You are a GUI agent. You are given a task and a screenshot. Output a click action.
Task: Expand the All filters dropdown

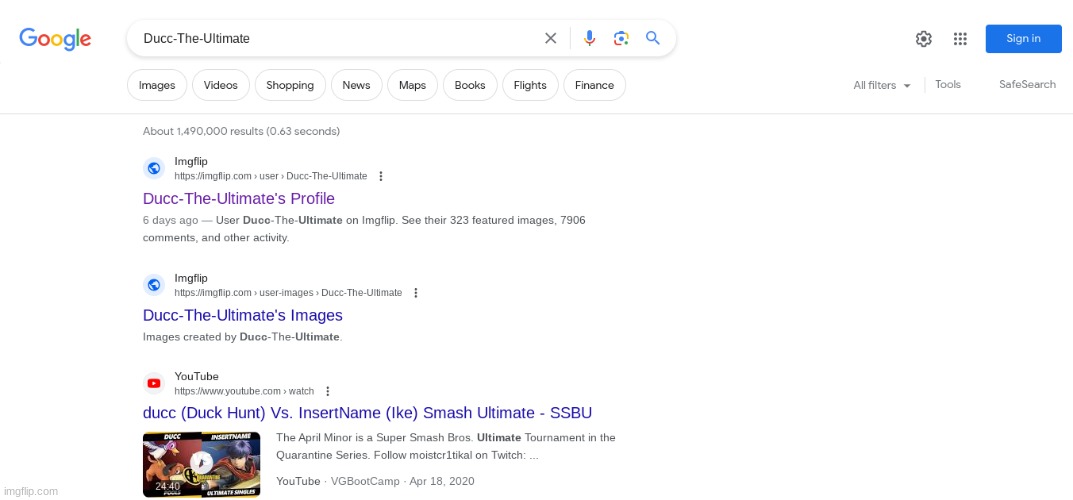882,85
